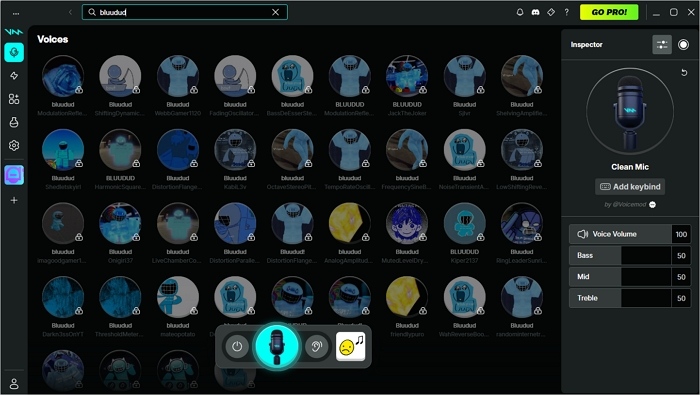This screenshot has height=395, width=700.
Task: Mute using the Voice Volume speaker icon
Action: pyautogui.click(x=582, y=234)
